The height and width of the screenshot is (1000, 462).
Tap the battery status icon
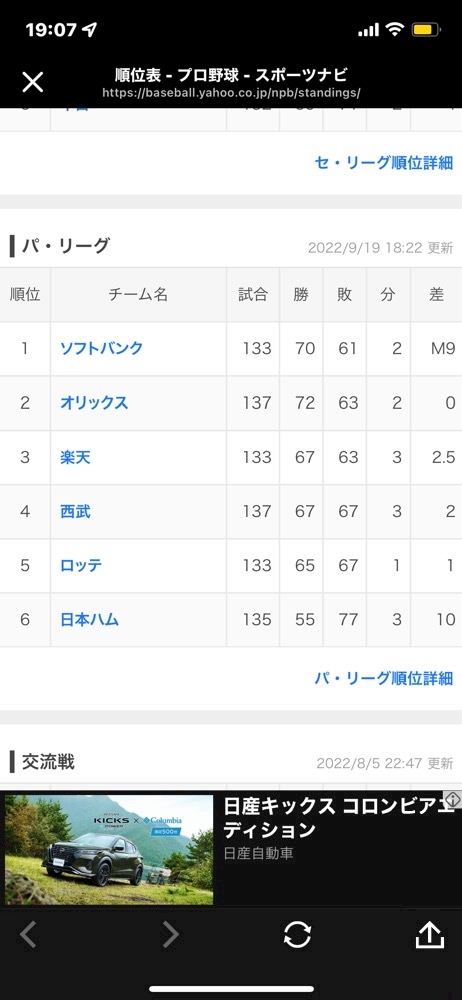tap(425, 29)
